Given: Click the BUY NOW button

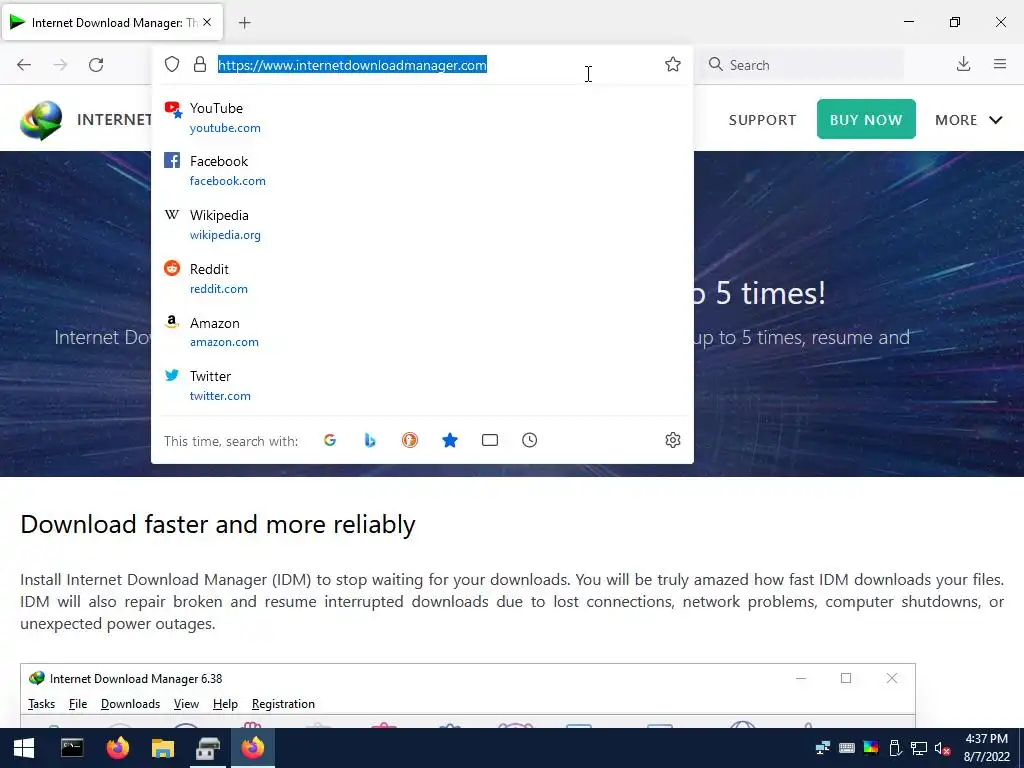Looking at the screenshot, I should tap(866, 119).
